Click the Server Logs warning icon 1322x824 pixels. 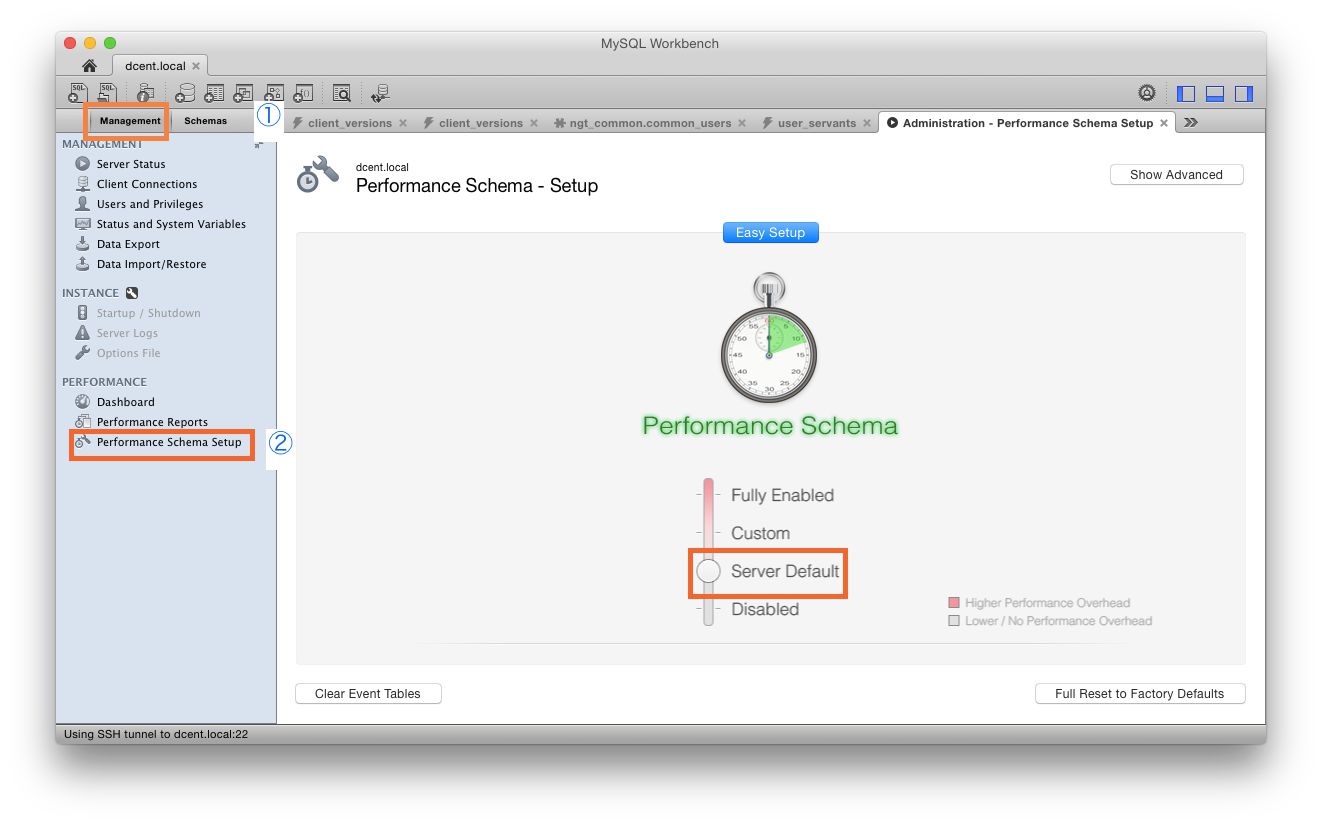coord(83,333)
